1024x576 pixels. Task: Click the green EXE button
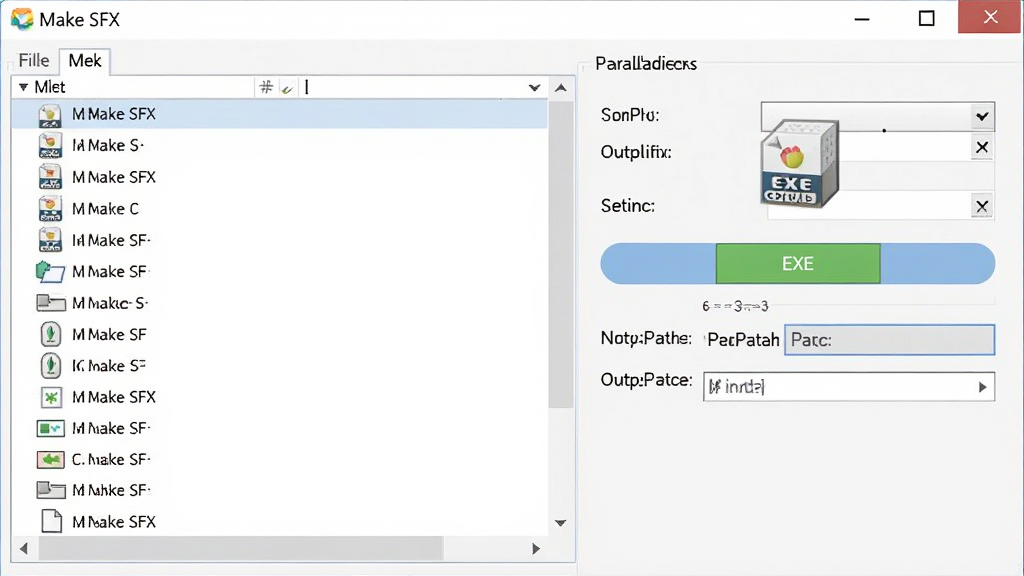[x=798, y=264]
